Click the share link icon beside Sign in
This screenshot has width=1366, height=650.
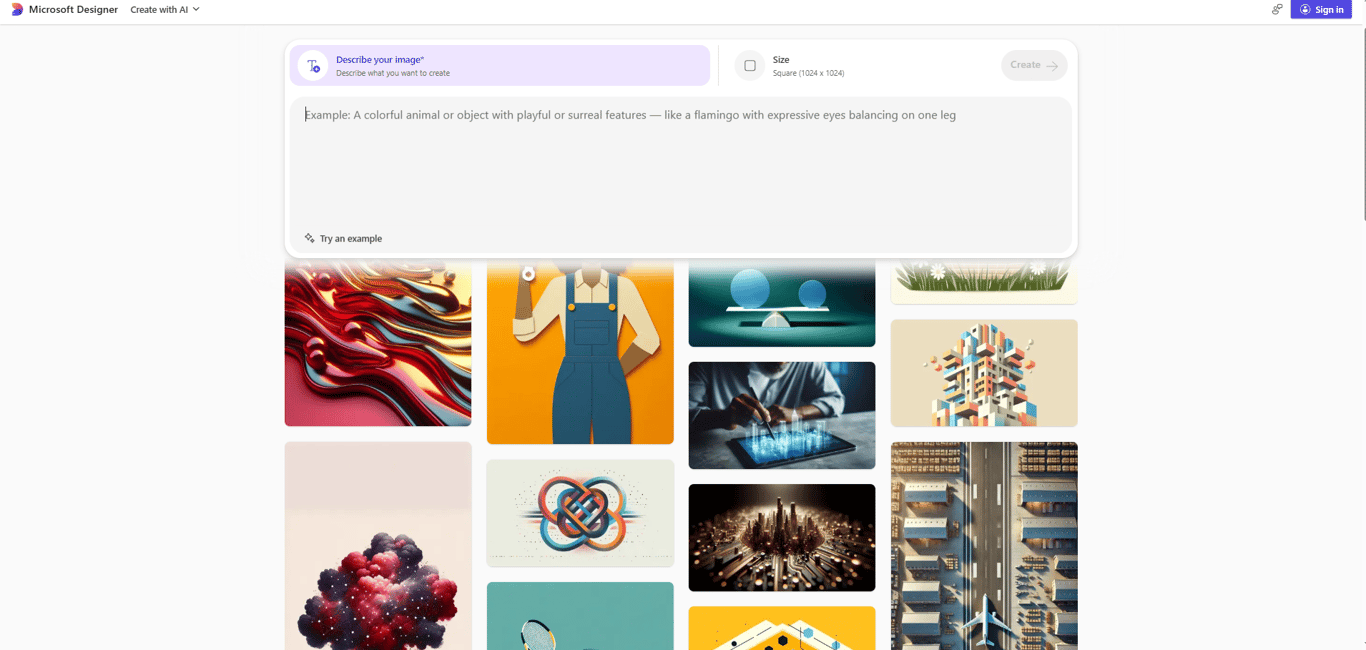tap(1277, 10)
